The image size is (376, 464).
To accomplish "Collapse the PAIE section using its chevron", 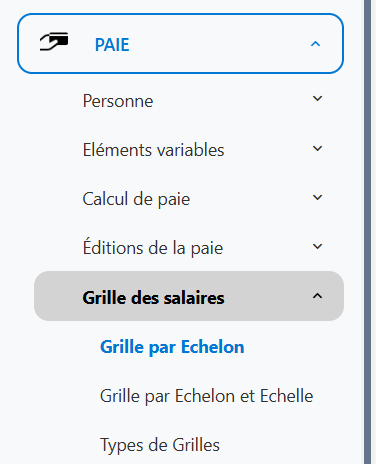I will pyautogui.click(x=315, y=44).
